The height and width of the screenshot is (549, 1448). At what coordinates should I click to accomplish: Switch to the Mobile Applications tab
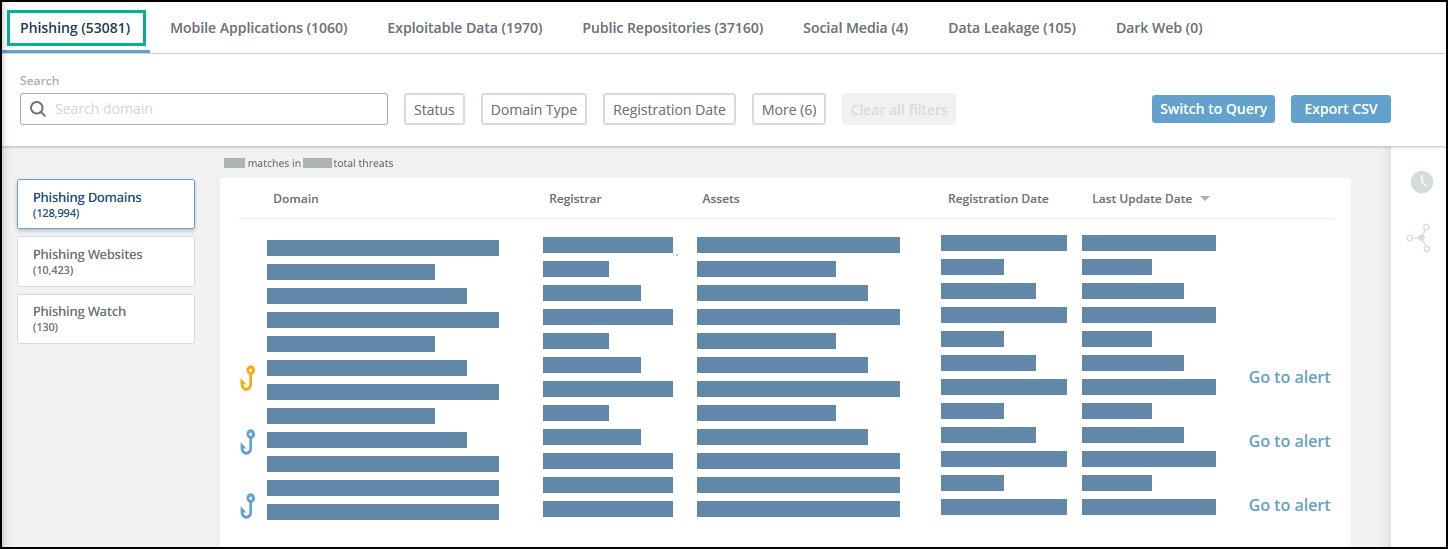(259, 28)
